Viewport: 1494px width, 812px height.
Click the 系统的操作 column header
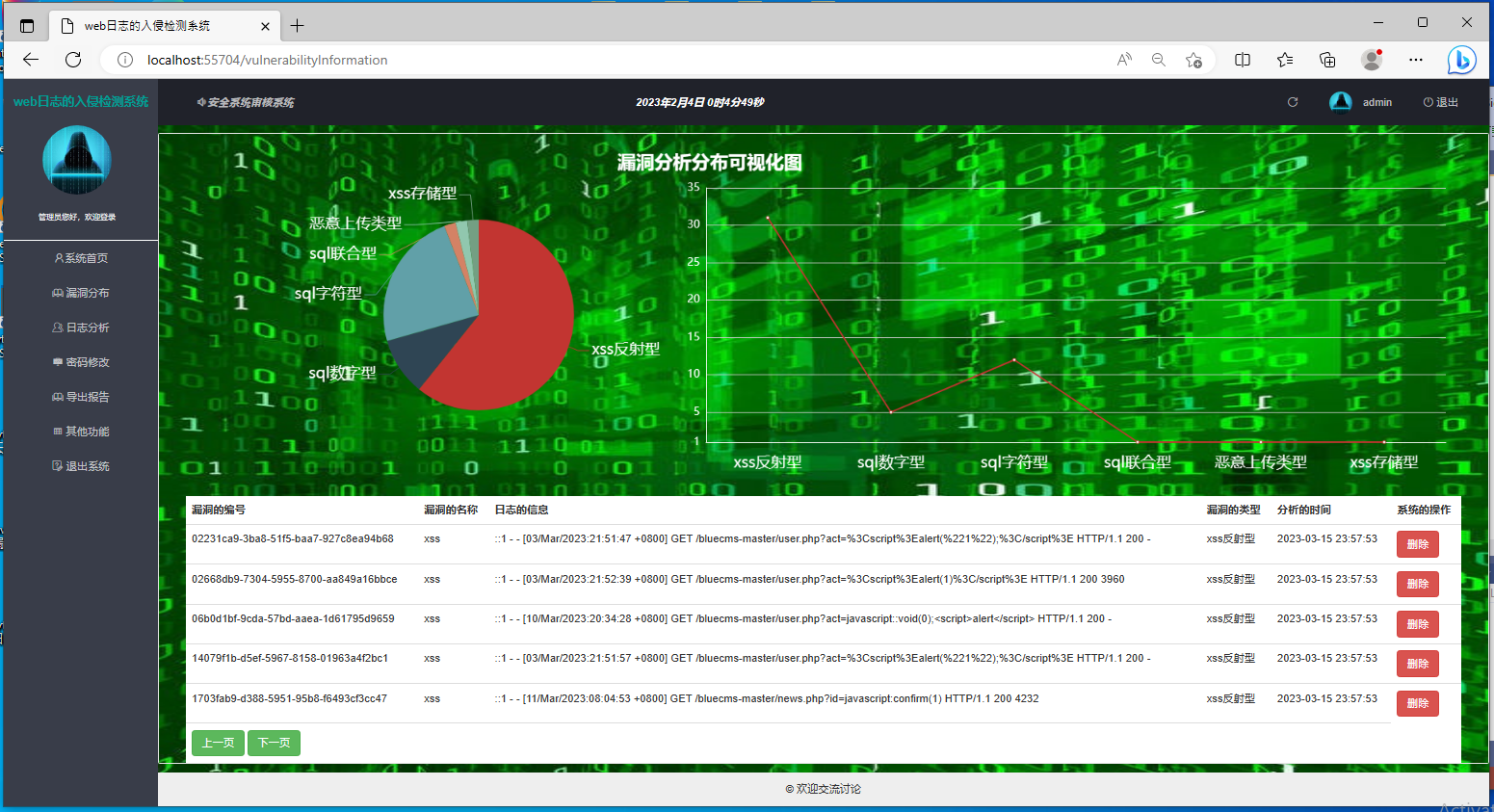(x=1424, y=510)
